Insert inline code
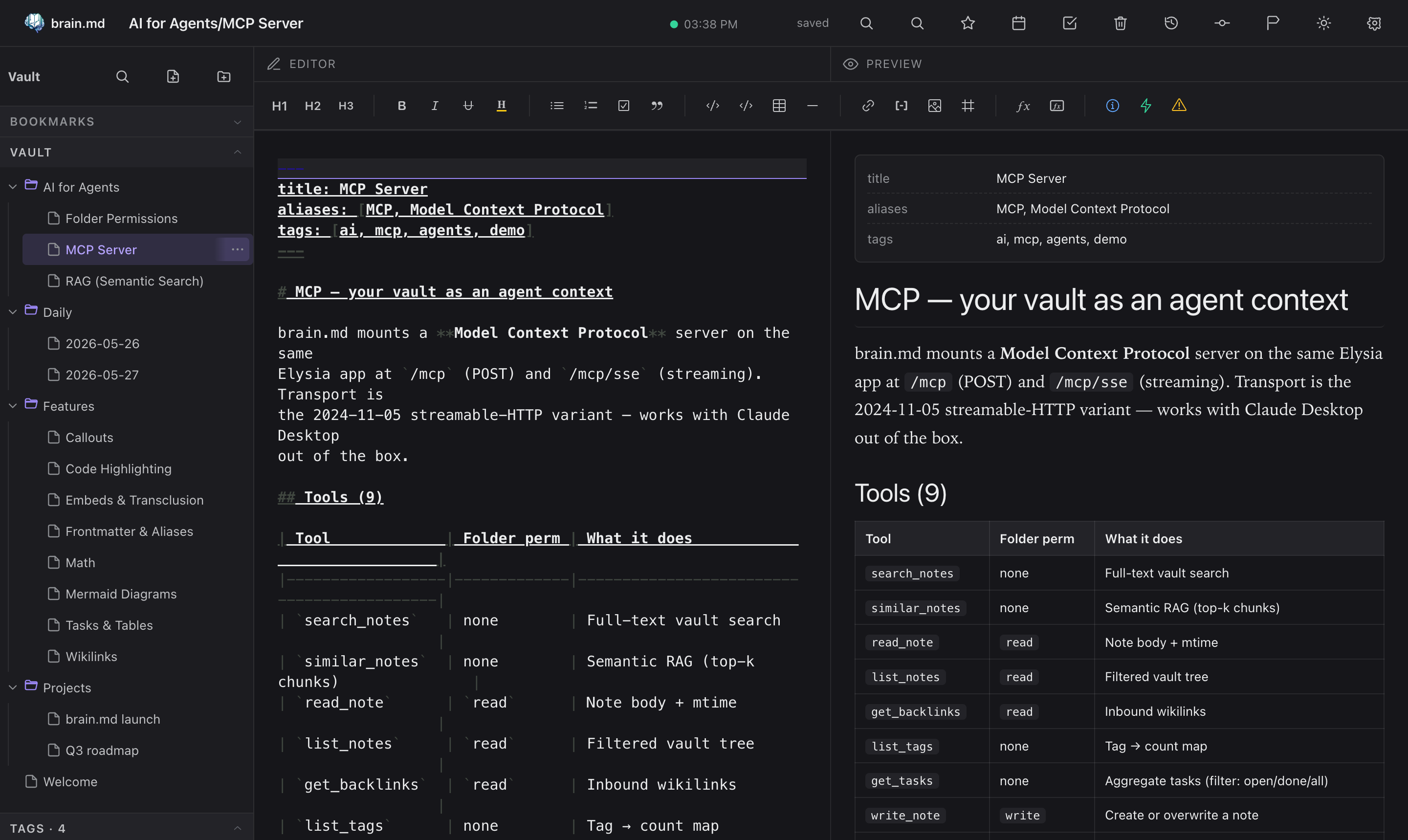 pyautogui.click(x=712, y=106)
